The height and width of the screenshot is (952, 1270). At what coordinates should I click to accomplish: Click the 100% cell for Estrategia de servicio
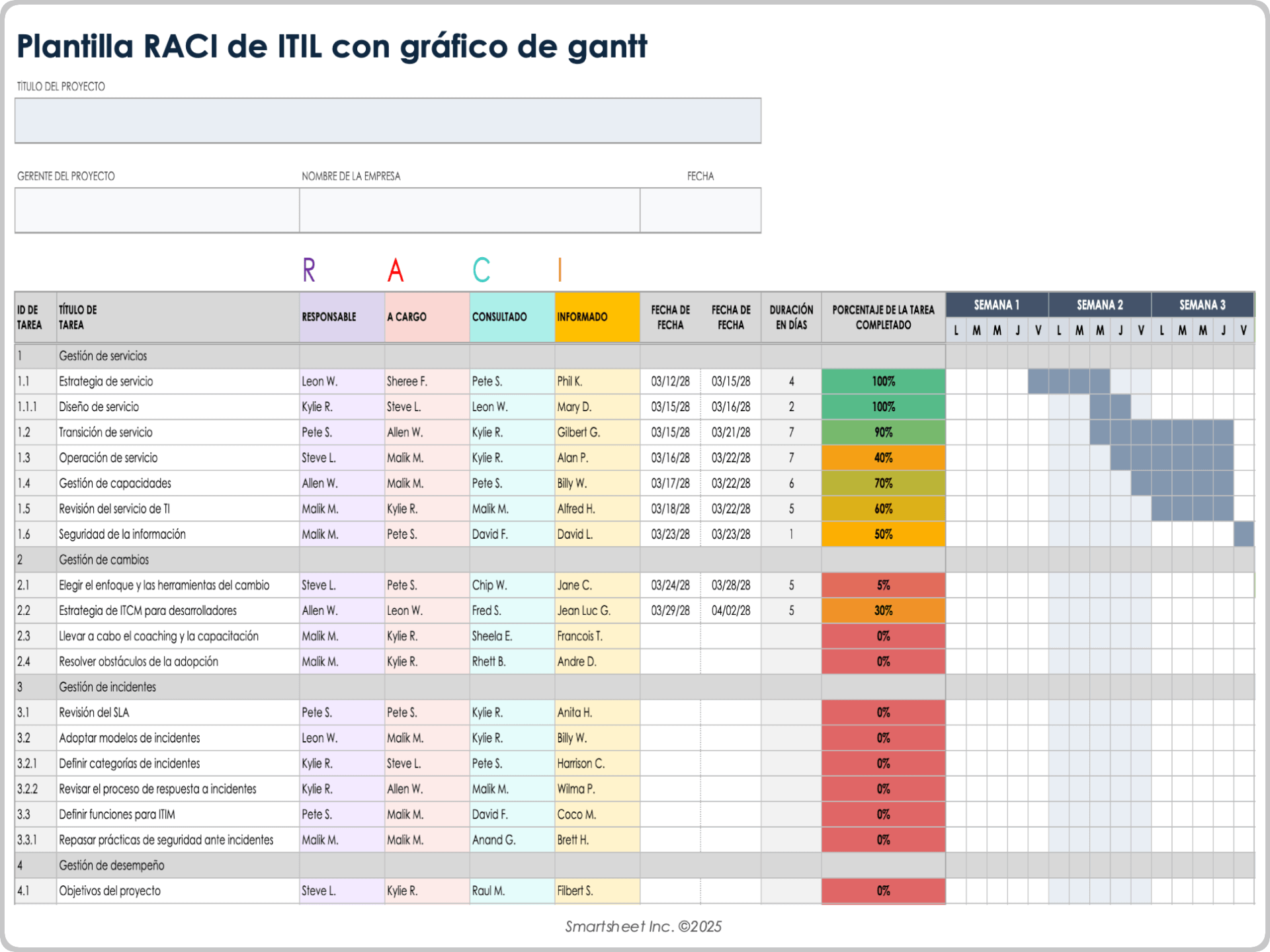click(x=882, y=381)
